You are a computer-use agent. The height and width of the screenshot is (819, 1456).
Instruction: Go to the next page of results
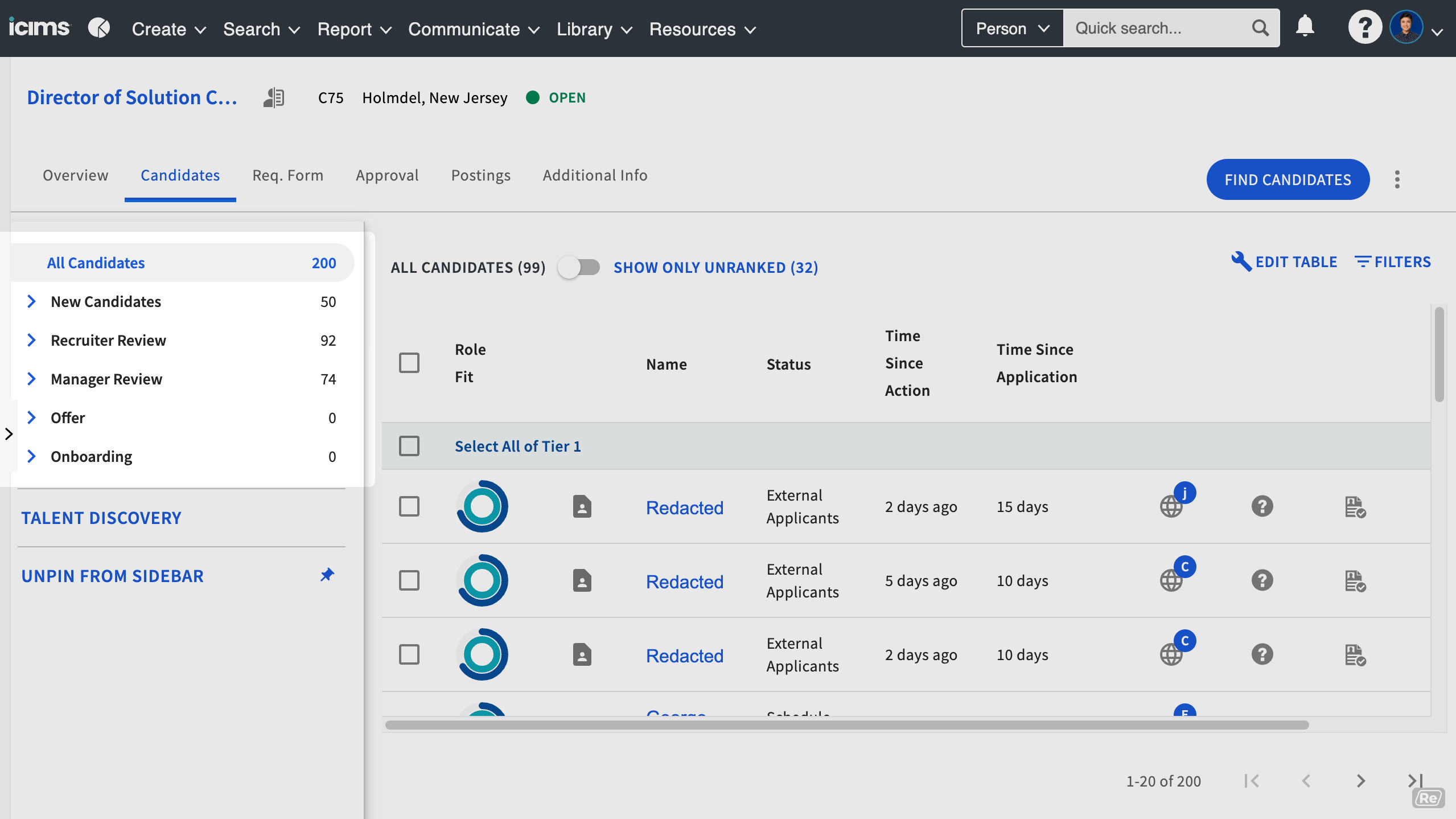click(x=1360, y=781)
